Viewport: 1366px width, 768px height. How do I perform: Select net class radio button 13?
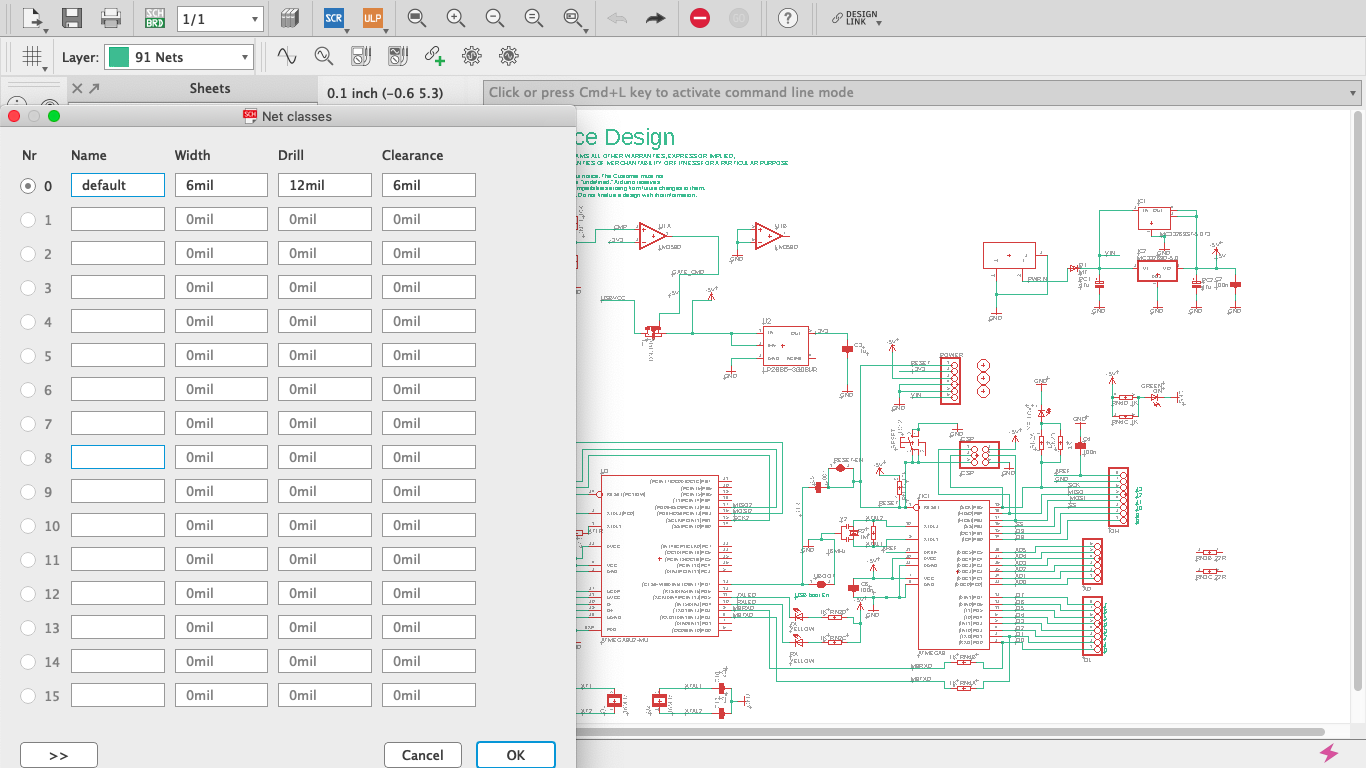tap(28, 627)
